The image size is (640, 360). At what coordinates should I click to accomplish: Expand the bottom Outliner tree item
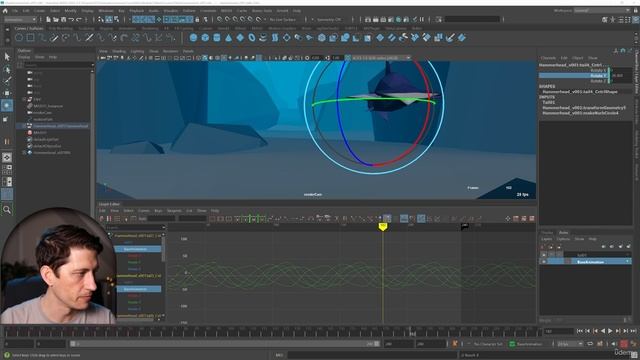pos(24,153)
